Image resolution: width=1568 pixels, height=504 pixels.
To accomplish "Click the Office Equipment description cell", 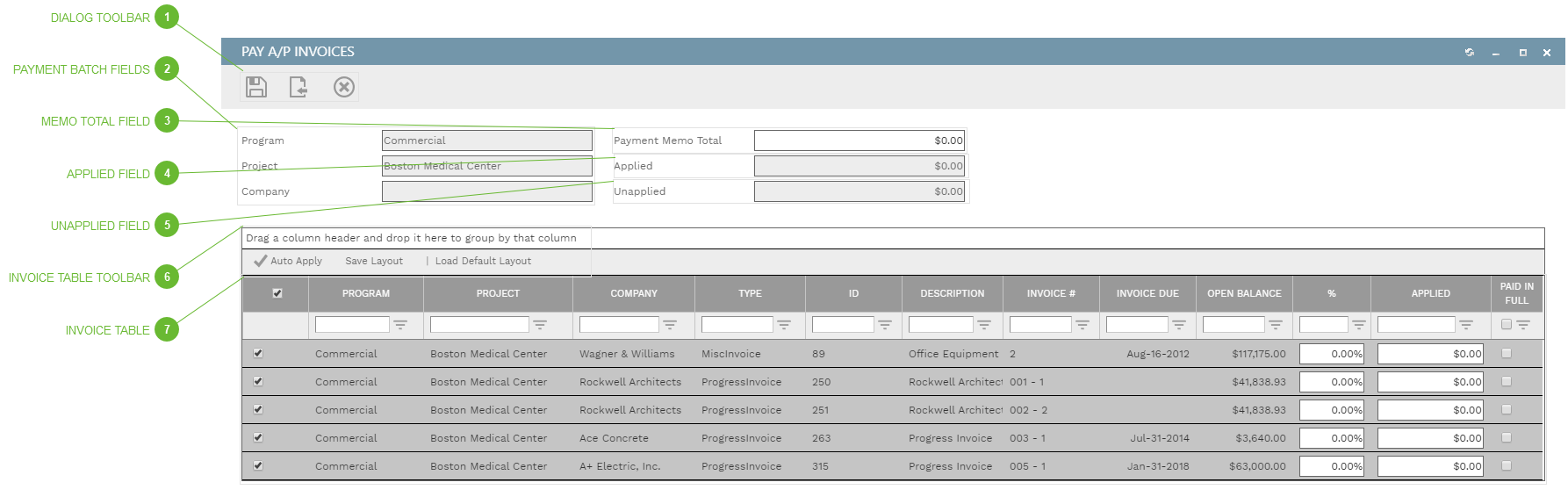I will point(953,354).
